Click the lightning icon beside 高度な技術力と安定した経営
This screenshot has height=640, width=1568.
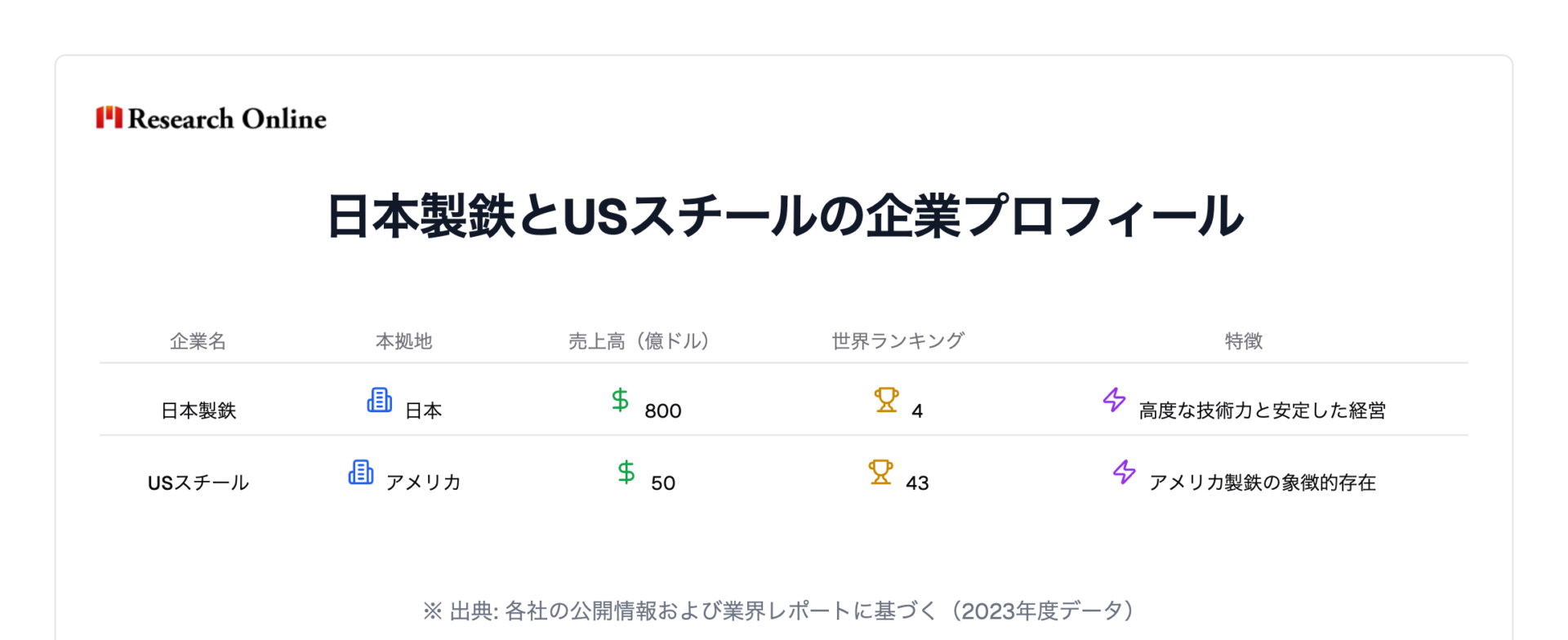point(1114,400)
